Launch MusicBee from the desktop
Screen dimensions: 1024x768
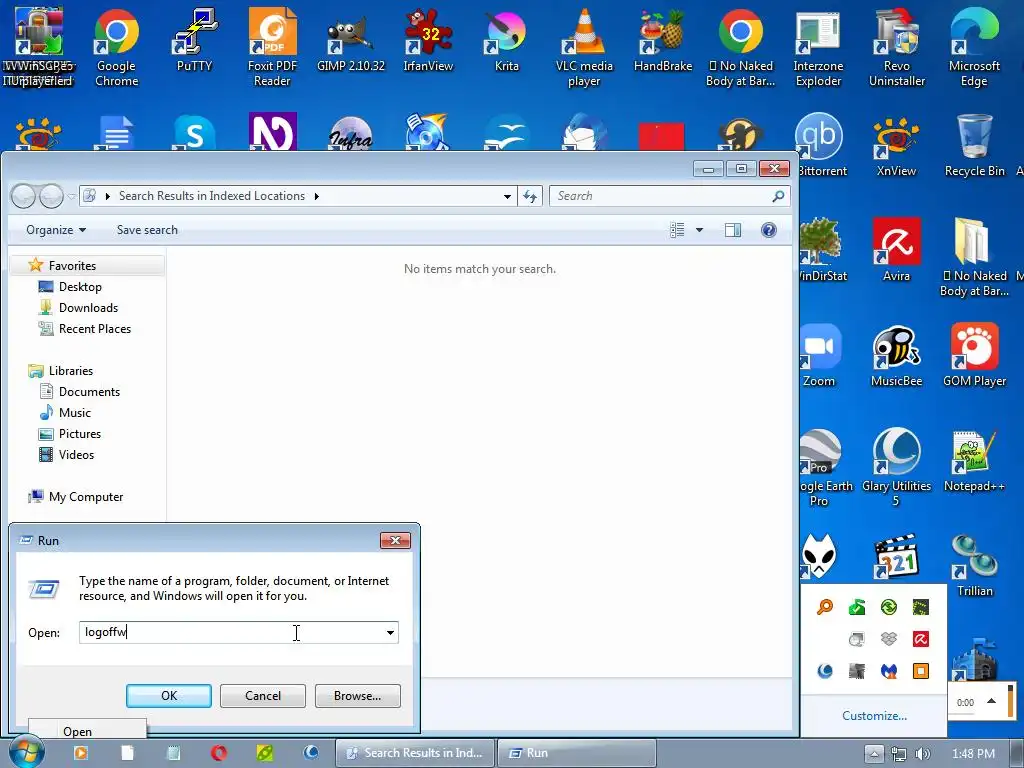click(x=897, y=355)
